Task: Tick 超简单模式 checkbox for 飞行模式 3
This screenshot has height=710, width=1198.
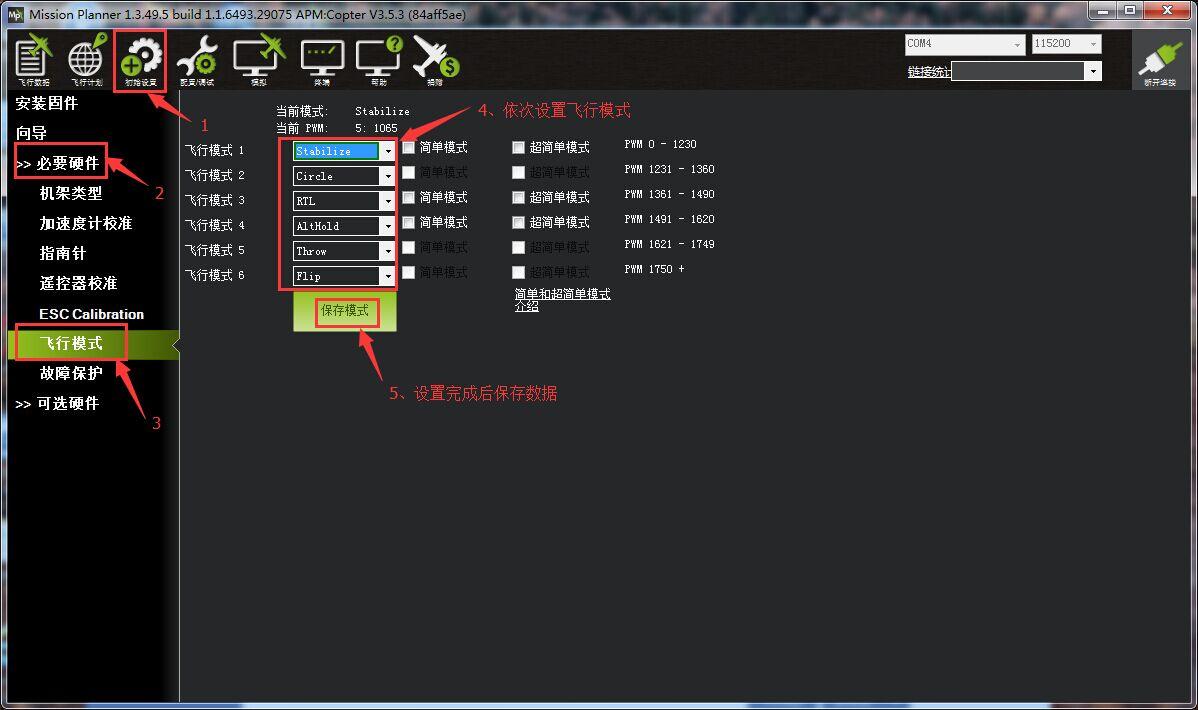Action: click(518, 197)
